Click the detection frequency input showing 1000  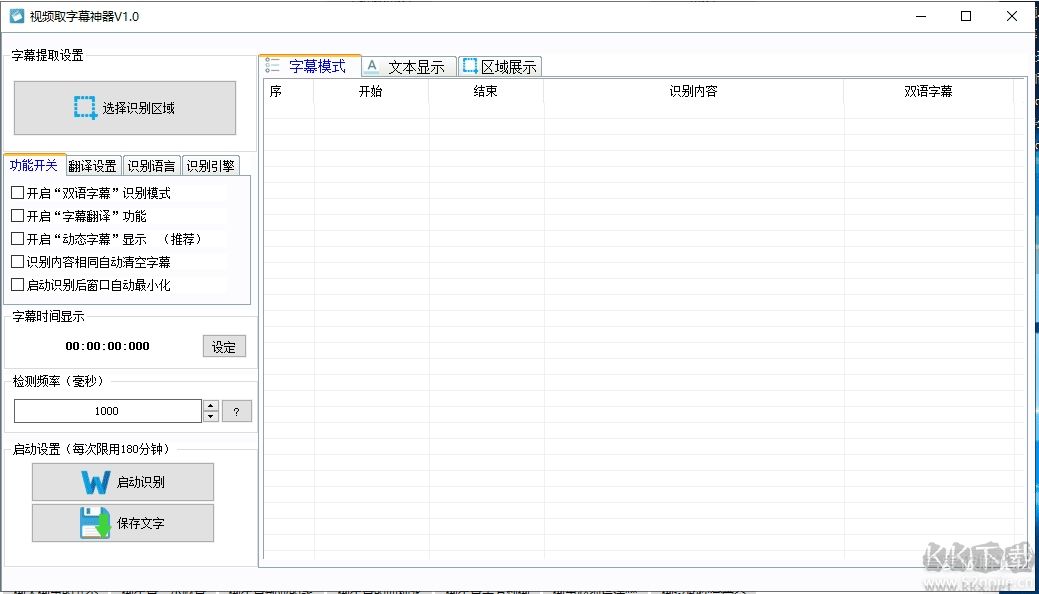point(107,410)
